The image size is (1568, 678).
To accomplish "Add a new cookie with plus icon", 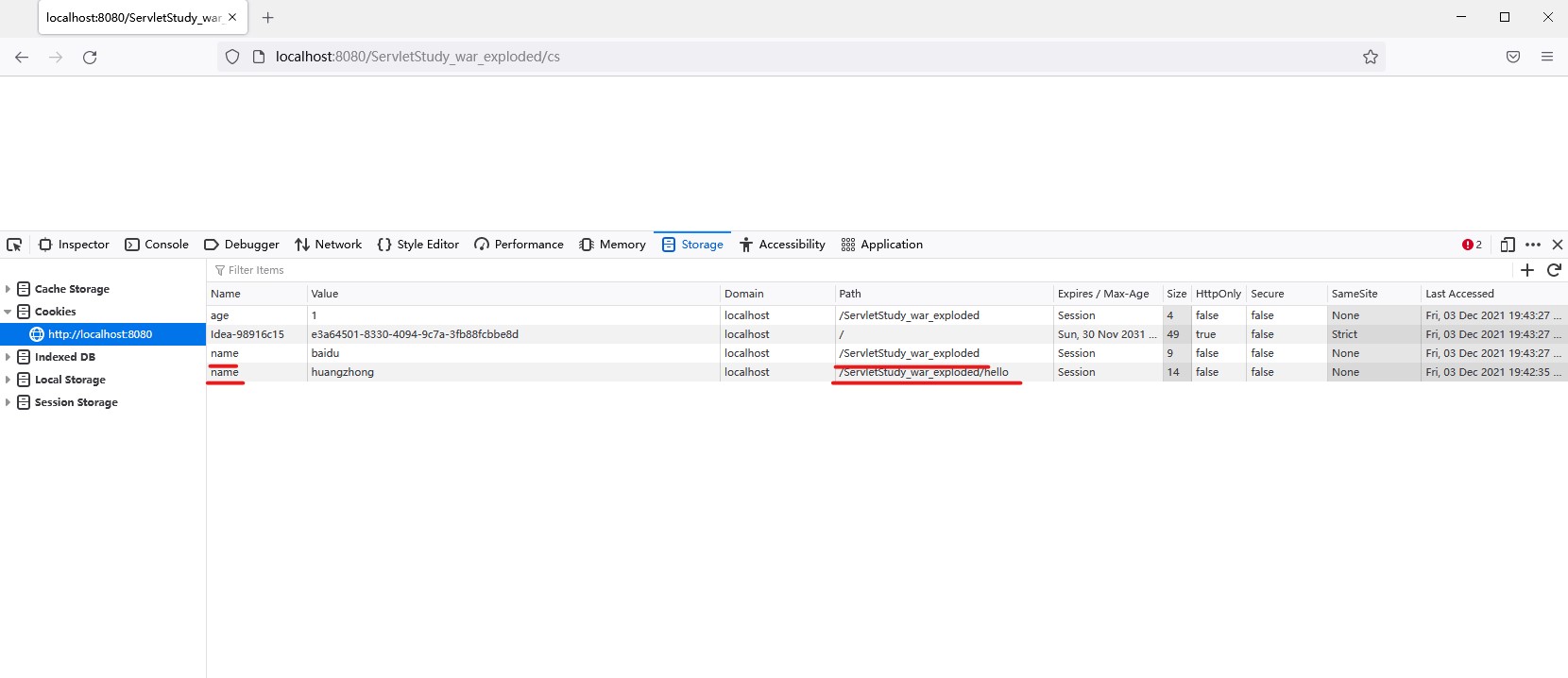I will (x=1527, y=270).
